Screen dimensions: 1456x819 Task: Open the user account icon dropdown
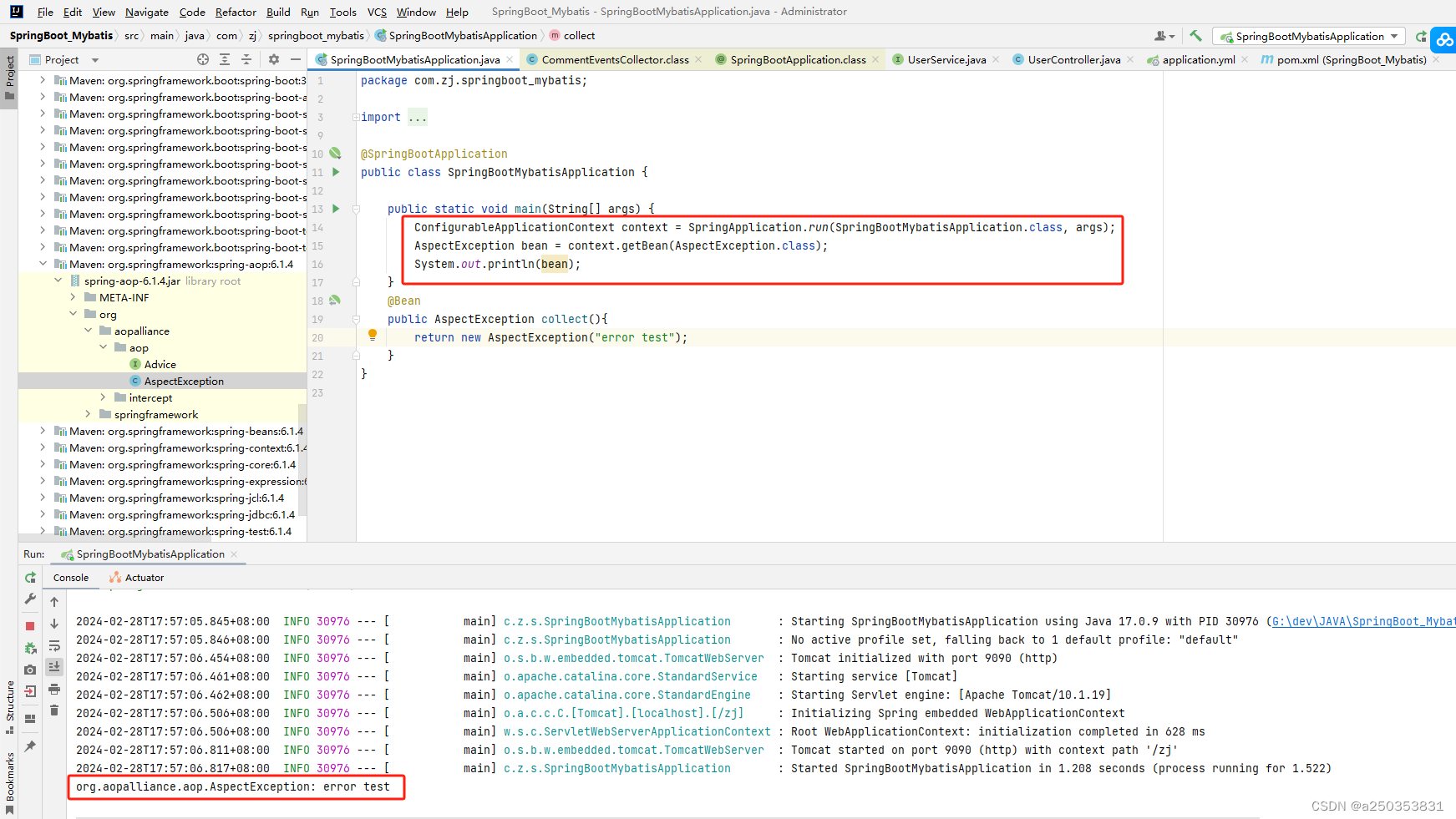[x=1164, y=36]
